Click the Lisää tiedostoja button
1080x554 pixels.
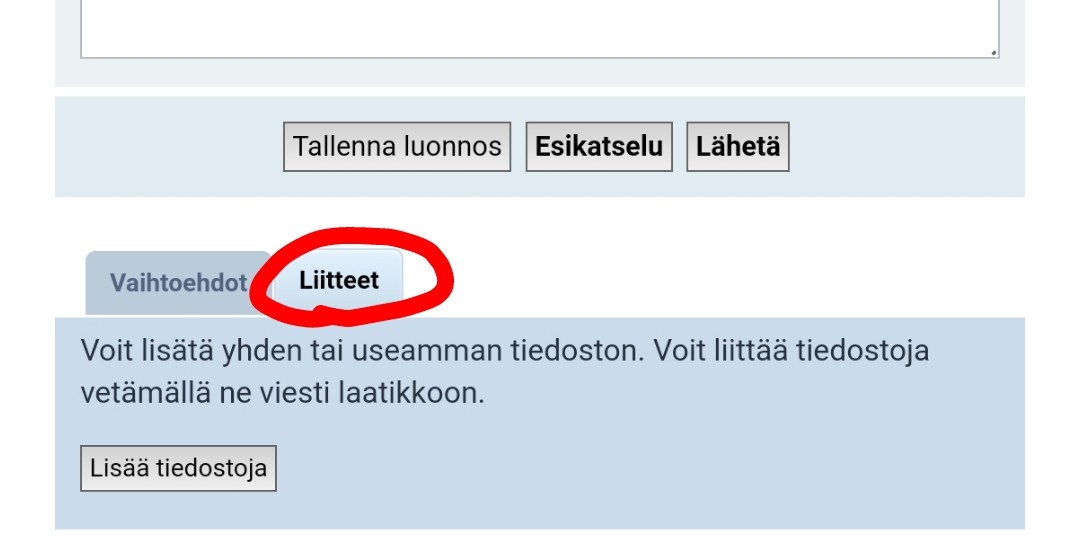178,468
